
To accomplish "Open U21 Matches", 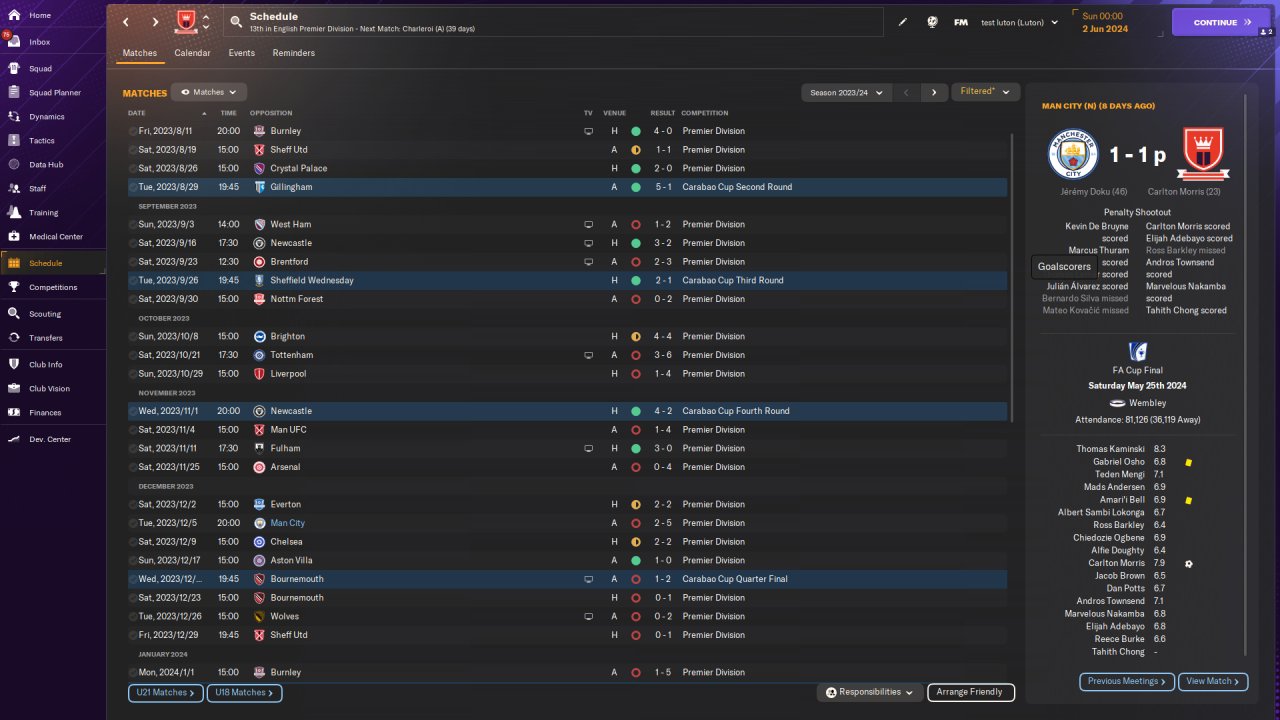I will (165, 692).
